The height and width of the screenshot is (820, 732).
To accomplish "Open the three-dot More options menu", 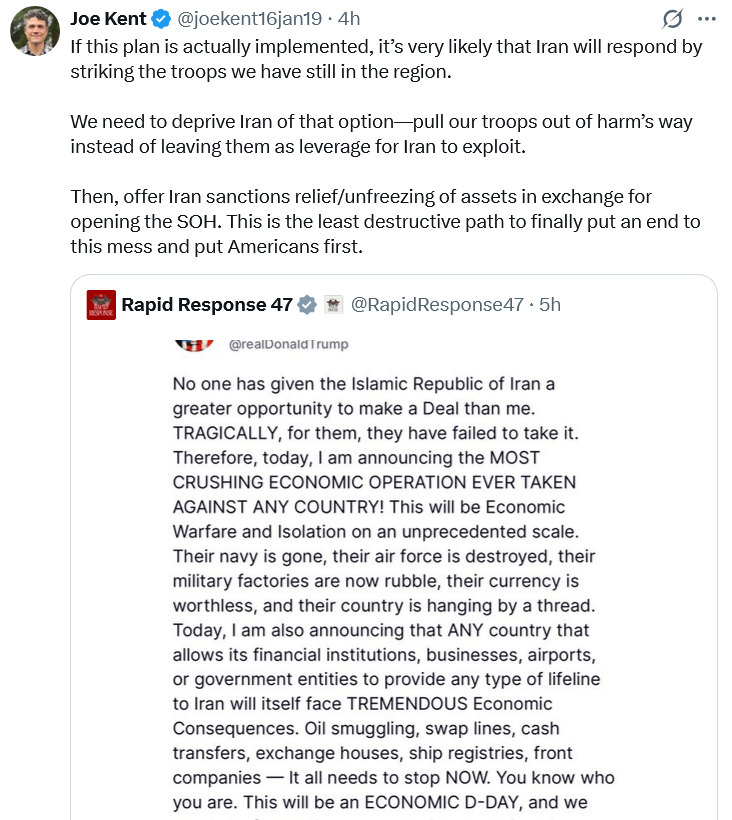I will (x=706, y=19).
